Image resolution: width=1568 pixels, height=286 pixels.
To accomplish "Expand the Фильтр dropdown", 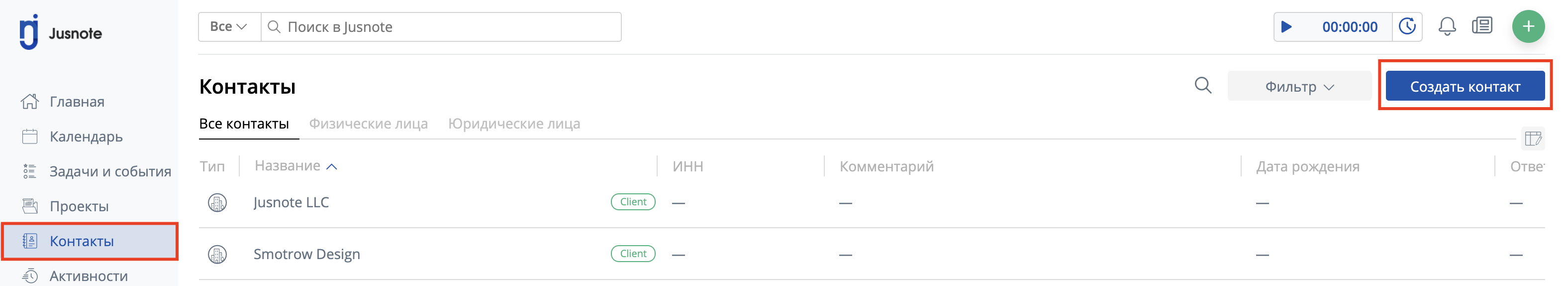I will coord(1299,87).
